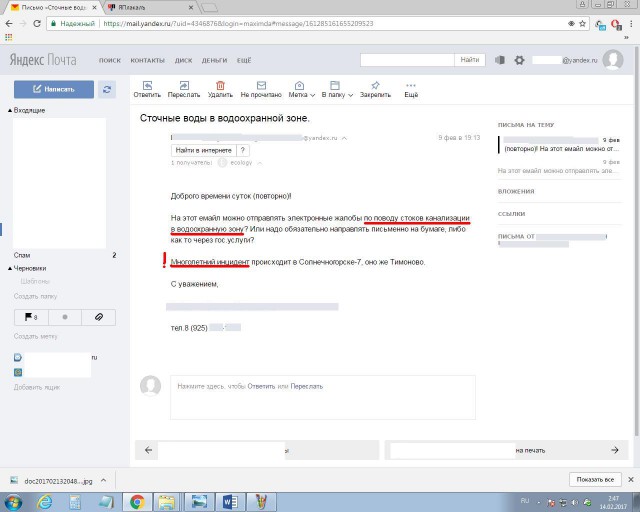640x512 pixels.
Task: Go to next message arrow
Action: point(615,450)
